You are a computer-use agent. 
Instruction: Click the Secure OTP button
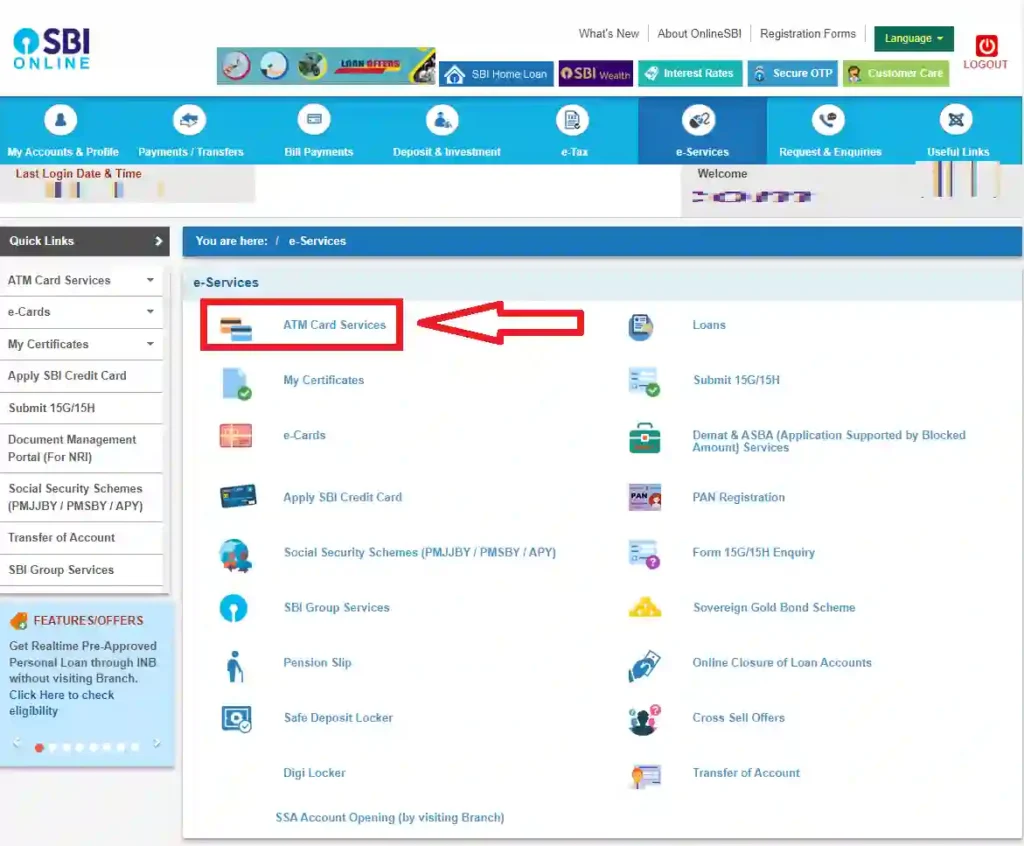[x=792, y=73]
